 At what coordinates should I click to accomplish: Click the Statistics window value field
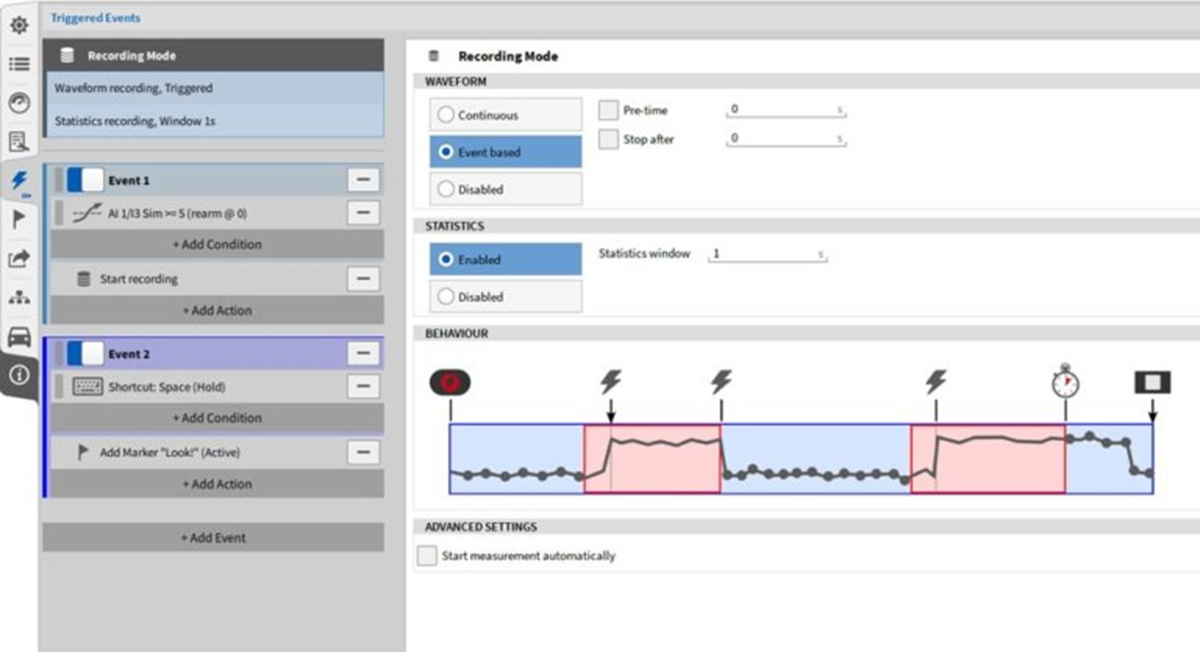pyautogui.click(x=767, y=255)
